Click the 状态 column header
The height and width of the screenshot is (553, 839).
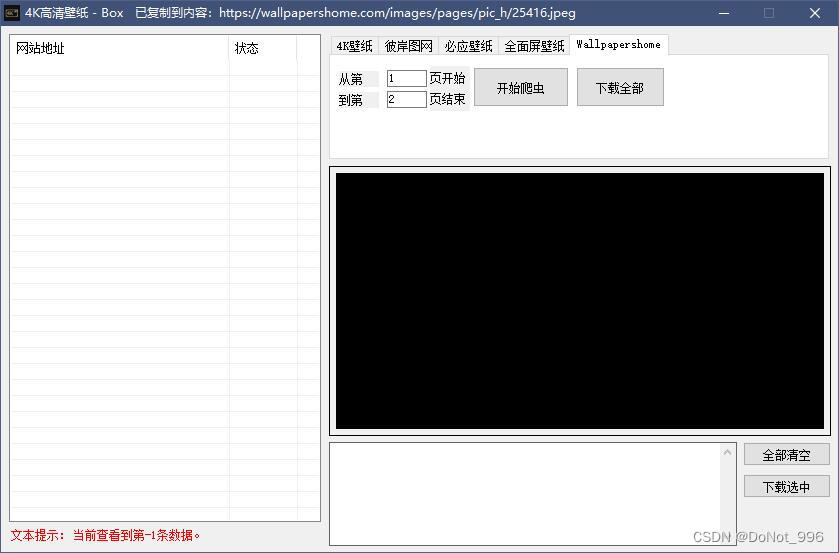(263, 48)
